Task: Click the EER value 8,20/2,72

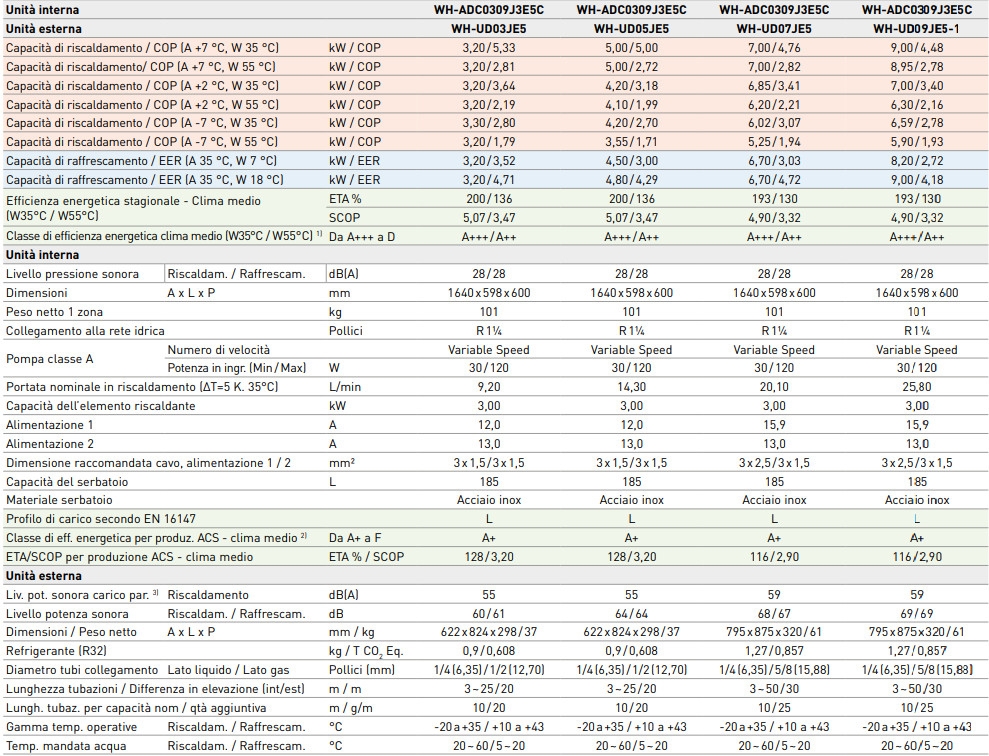Action: coord(916,161)
